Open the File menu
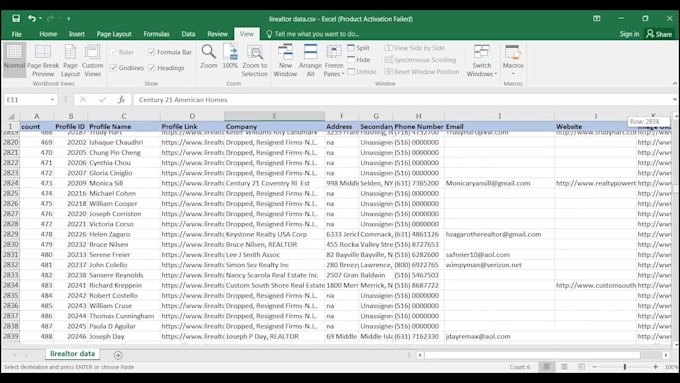 pyautogui.click(x=16, y=34)
